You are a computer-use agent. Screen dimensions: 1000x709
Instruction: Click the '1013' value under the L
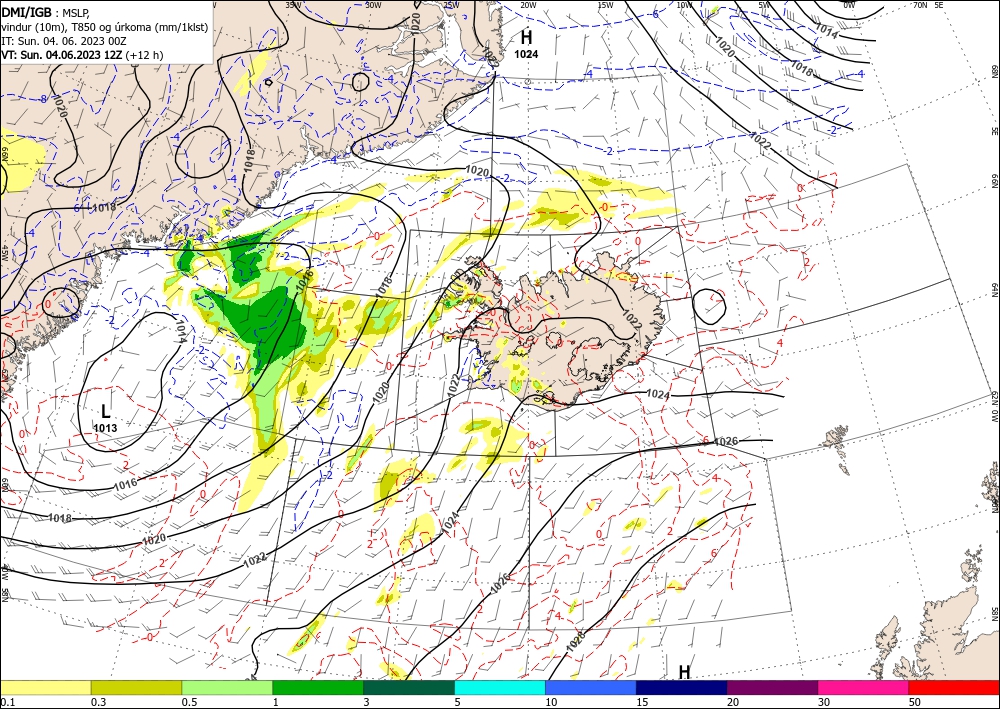point(105,428)
